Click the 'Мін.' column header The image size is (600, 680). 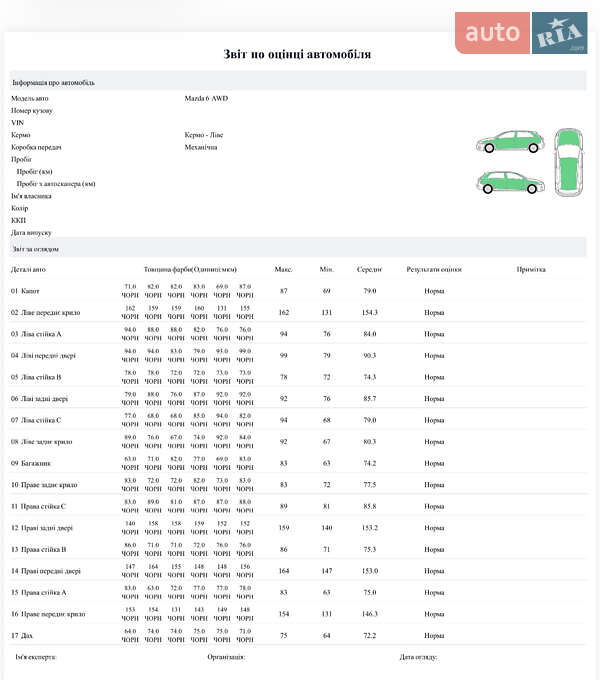coord(326,269)
